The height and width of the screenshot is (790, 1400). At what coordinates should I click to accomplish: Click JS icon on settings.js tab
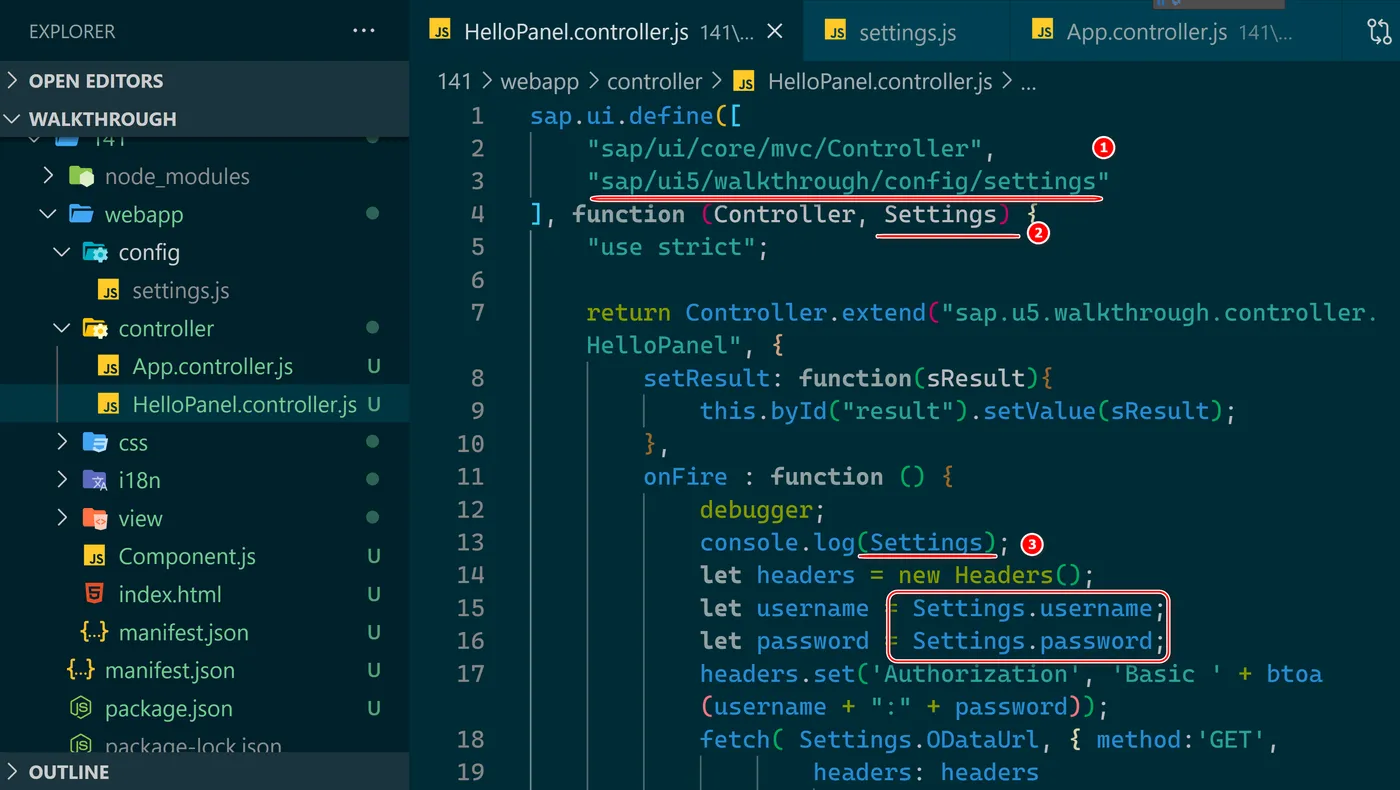836,31
